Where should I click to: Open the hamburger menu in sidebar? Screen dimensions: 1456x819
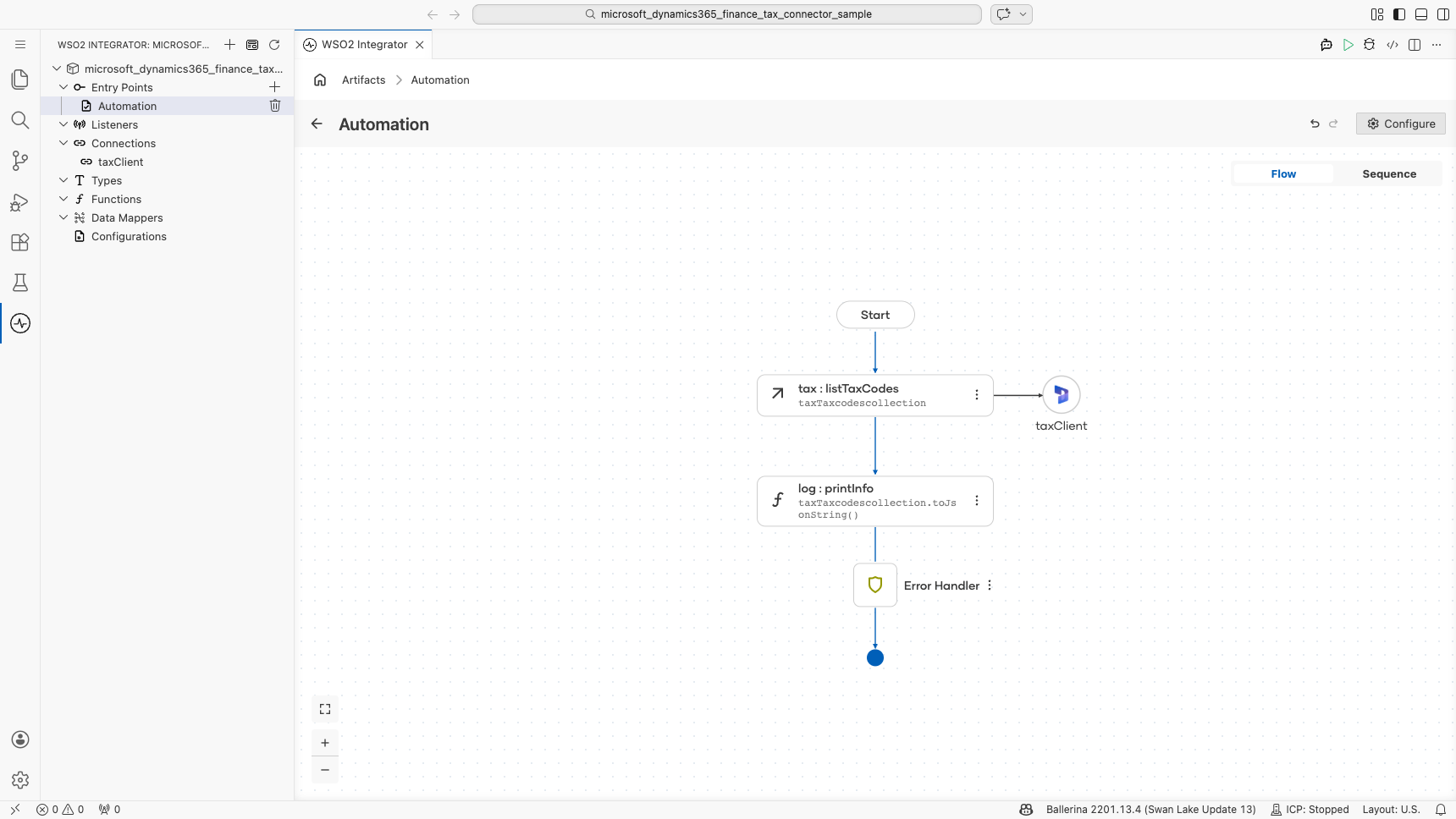tap(20, 44)
